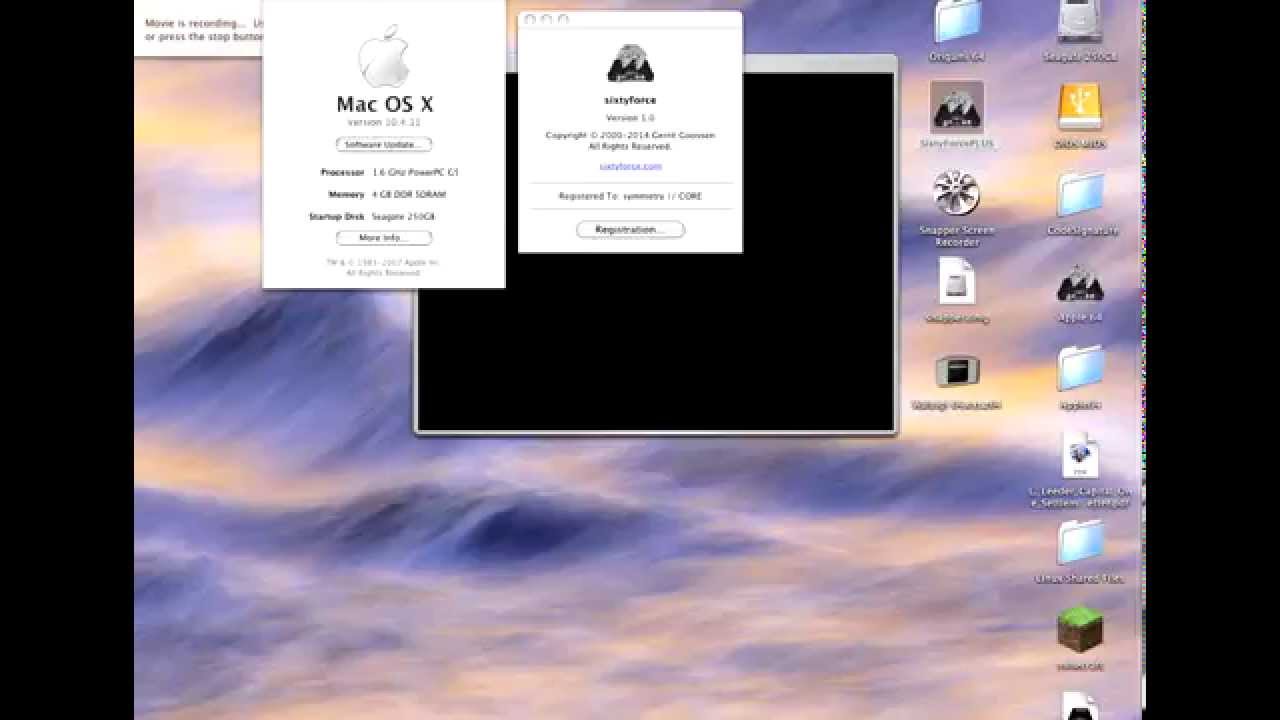1280x720 pixels.
Task: Open the Snapper Screen Recorder desktop icon
Action: click(x=956, y=192)
